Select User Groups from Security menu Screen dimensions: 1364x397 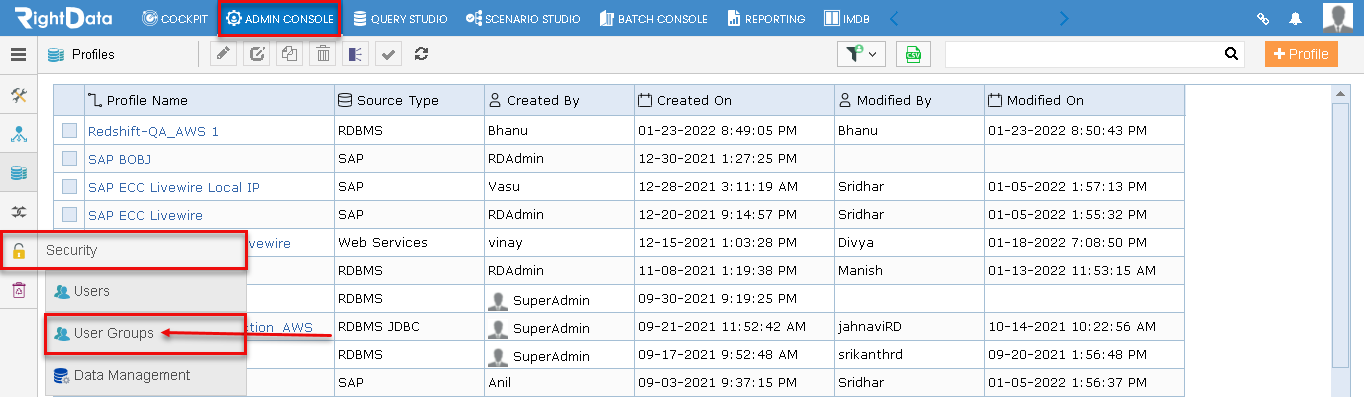pyautogui.click(x=113, y=333)
